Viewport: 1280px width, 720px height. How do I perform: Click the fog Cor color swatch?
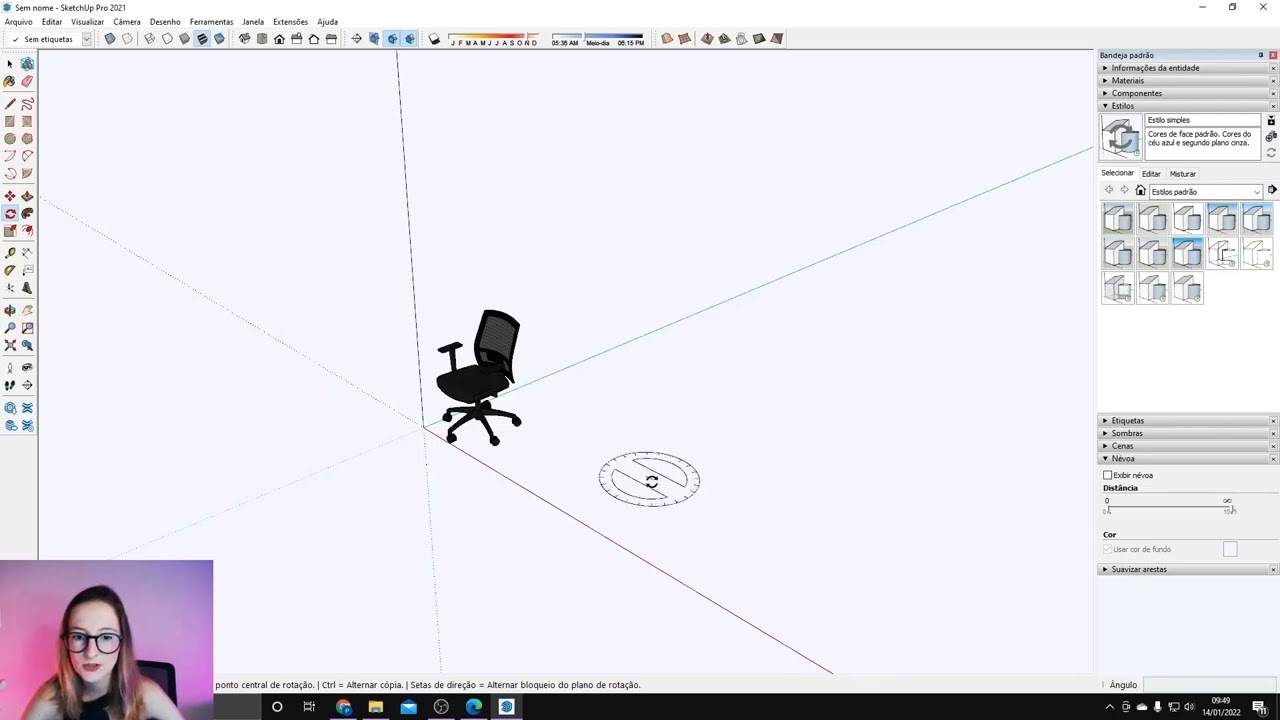1230,549
